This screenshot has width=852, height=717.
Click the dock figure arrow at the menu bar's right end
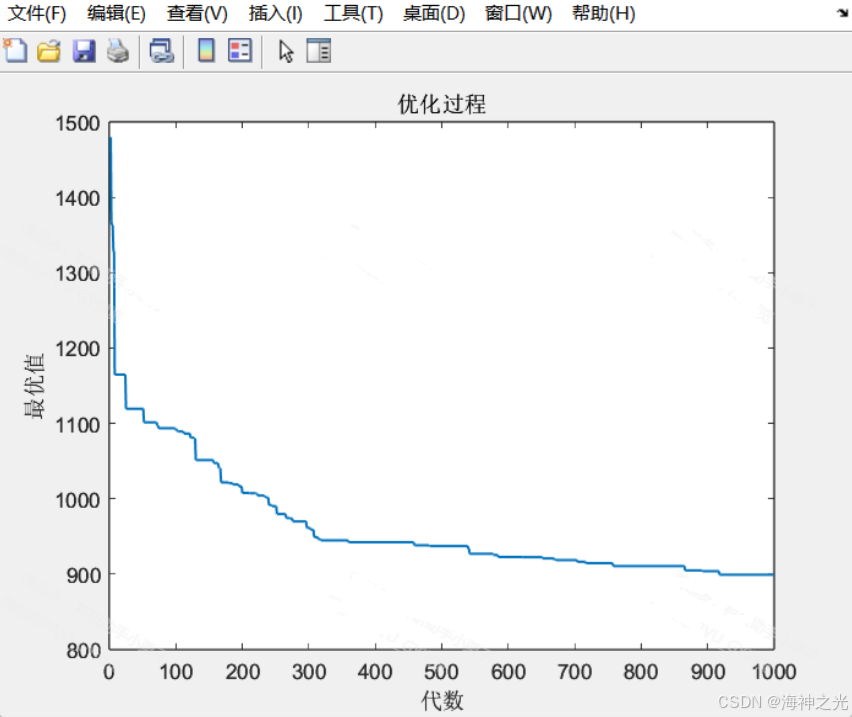(843, 13)
